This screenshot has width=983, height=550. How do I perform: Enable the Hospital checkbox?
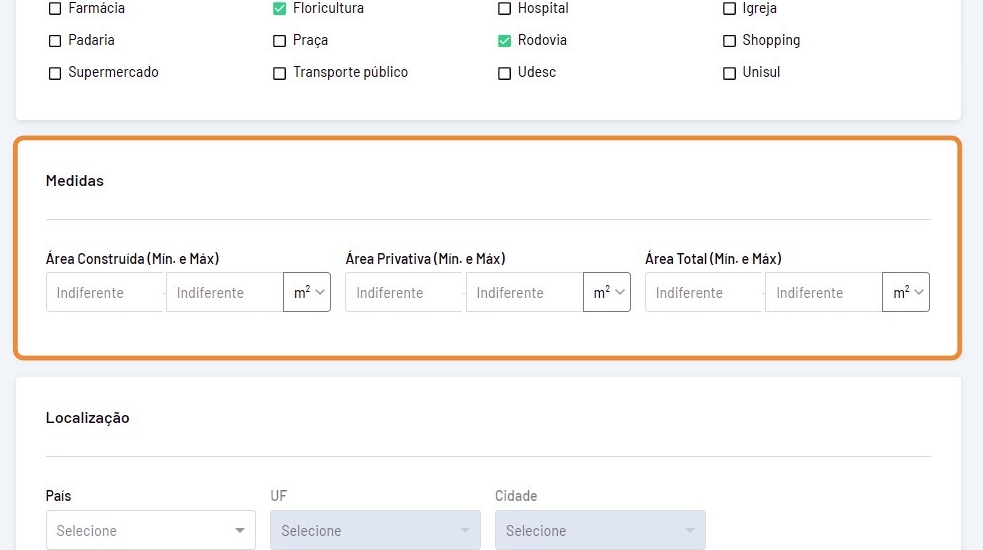505,9
